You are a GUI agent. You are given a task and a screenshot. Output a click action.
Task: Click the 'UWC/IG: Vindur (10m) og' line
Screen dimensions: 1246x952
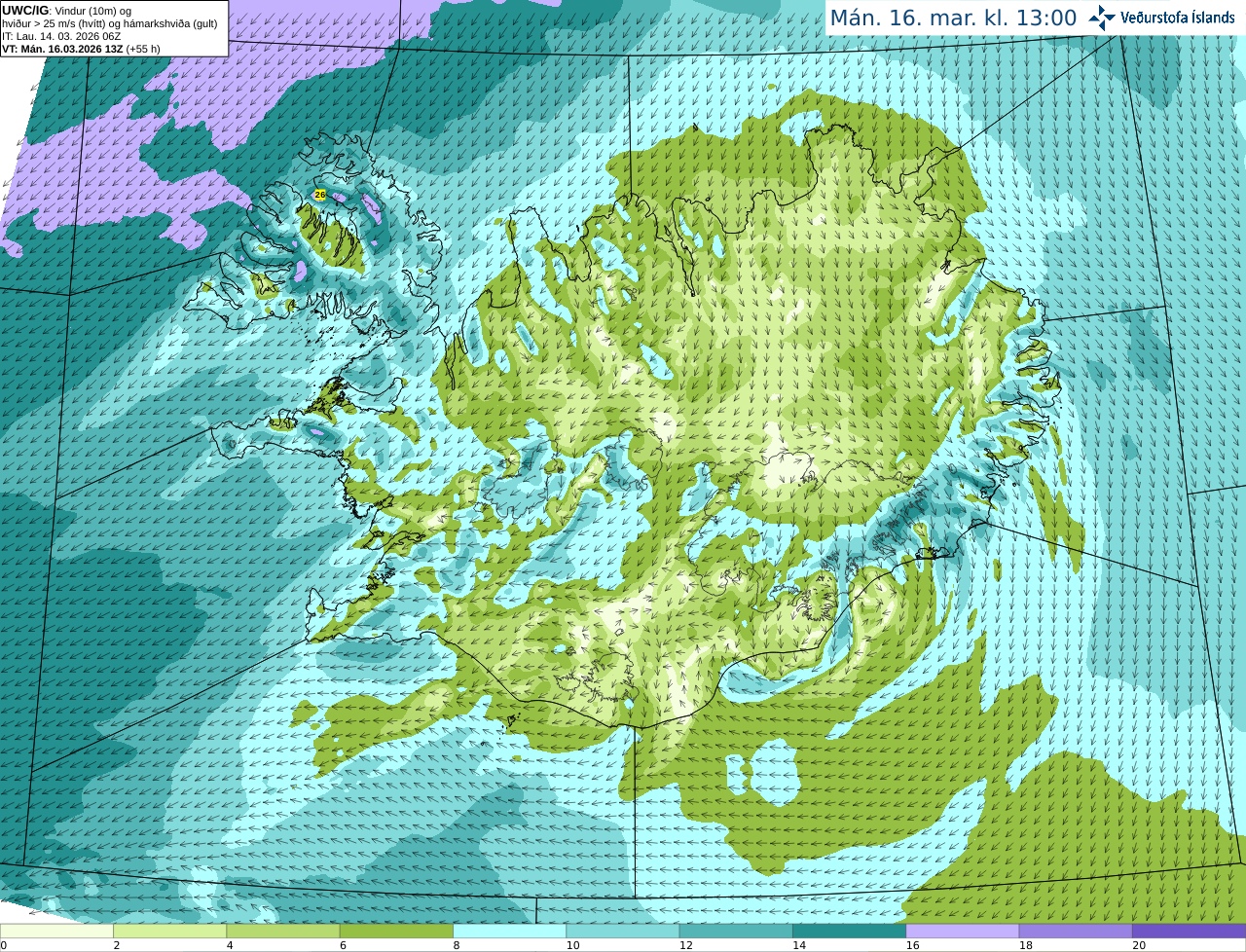tap(66, 11)
